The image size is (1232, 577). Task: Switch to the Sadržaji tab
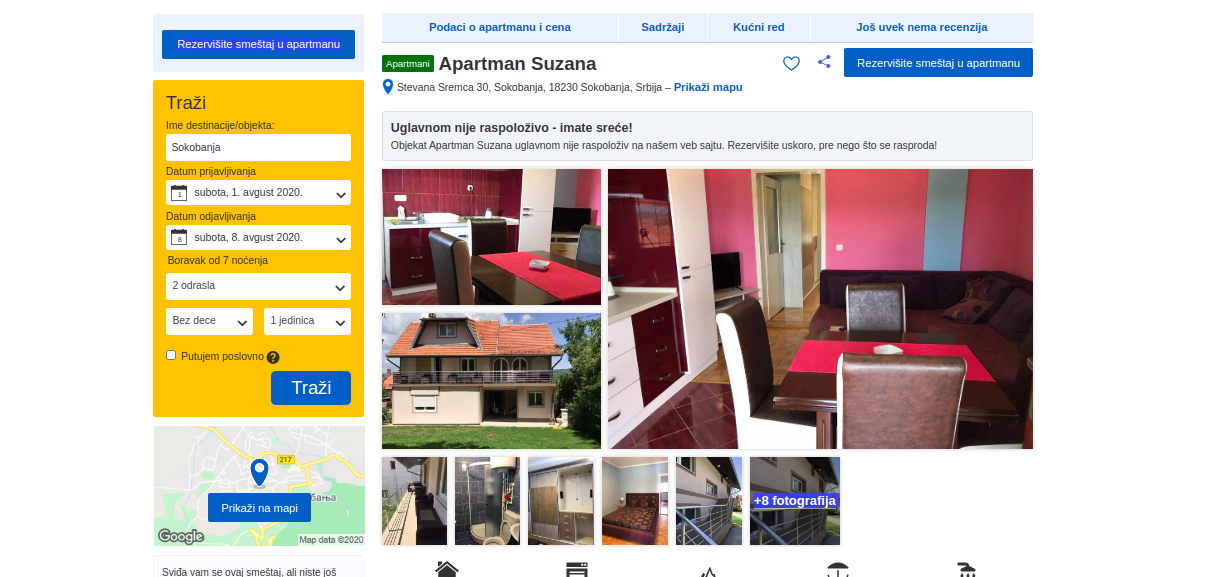[663, 28]
